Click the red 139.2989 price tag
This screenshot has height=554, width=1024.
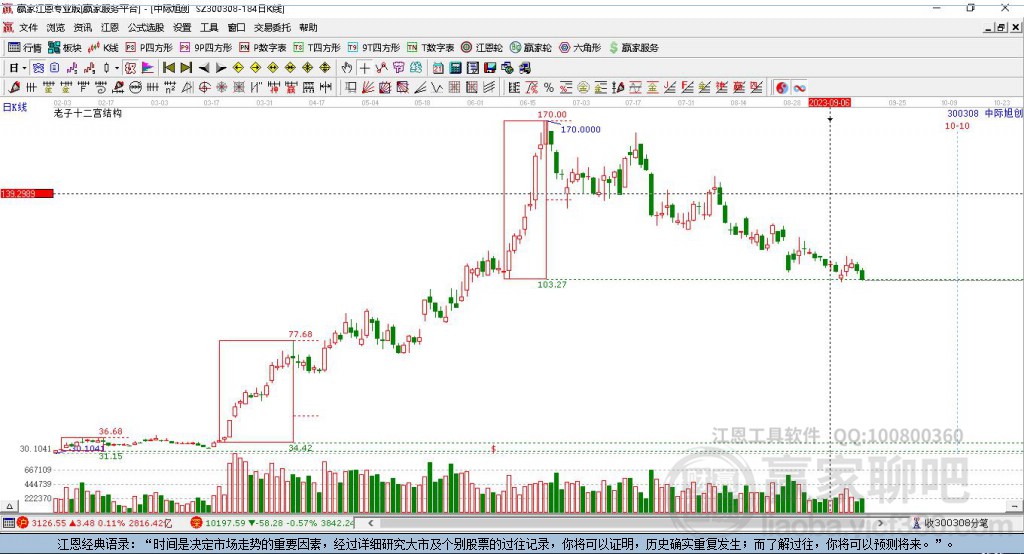click(27, 193)
